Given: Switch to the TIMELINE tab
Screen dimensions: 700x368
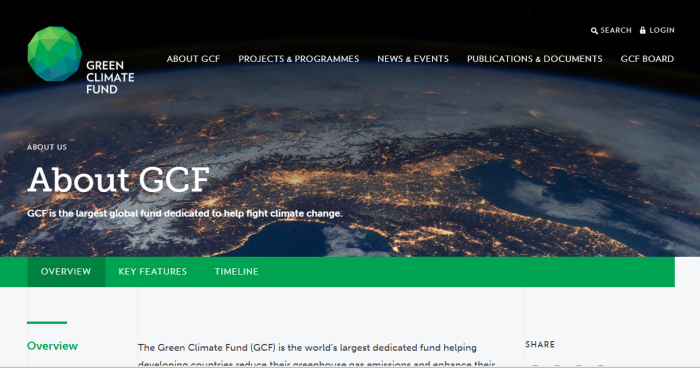Looking at the screenshot, I should (x=237, y=272).
